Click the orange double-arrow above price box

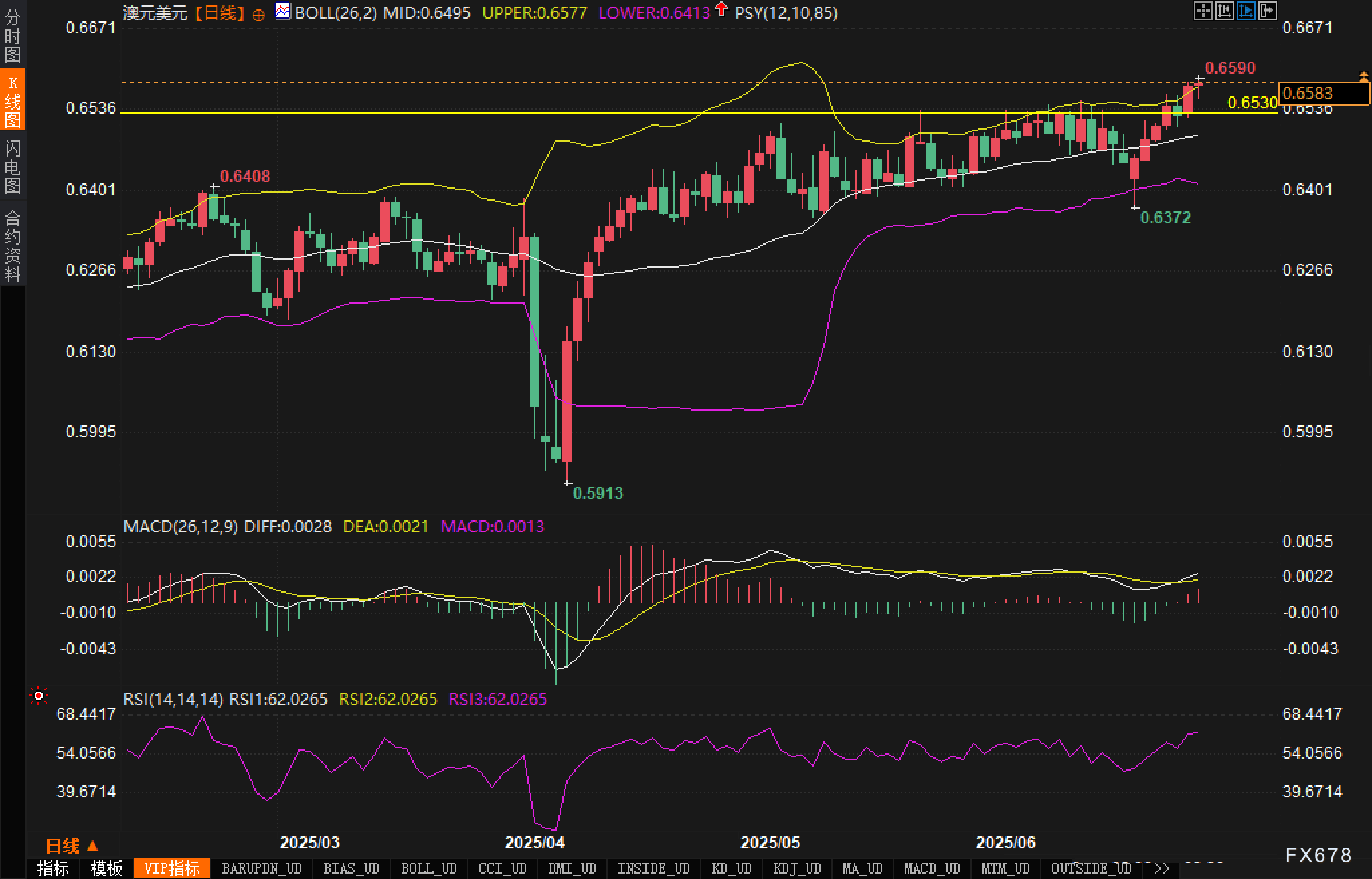pos(1363,76)
